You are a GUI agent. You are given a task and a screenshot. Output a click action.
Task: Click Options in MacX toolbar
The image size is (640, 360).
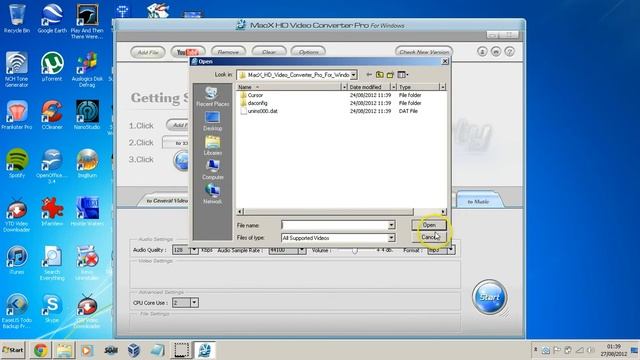[308, 52]
